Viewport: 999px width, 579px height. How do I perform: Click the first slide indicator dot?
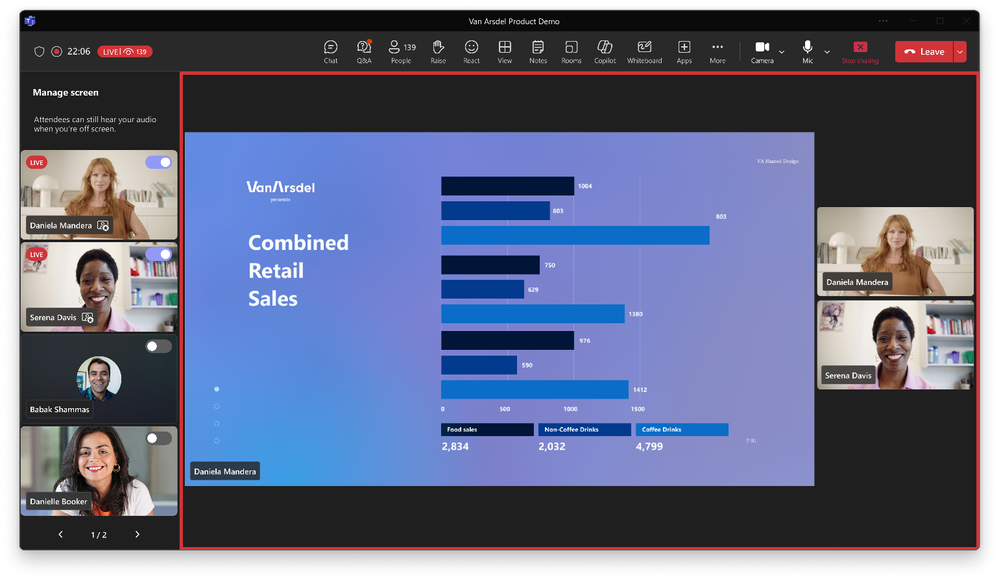217,389
